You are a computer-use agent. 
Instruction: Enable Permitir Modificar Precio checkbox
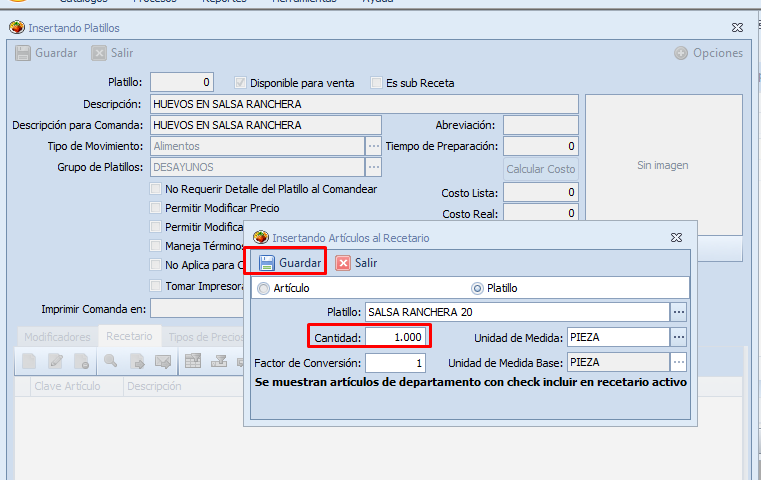155,208
